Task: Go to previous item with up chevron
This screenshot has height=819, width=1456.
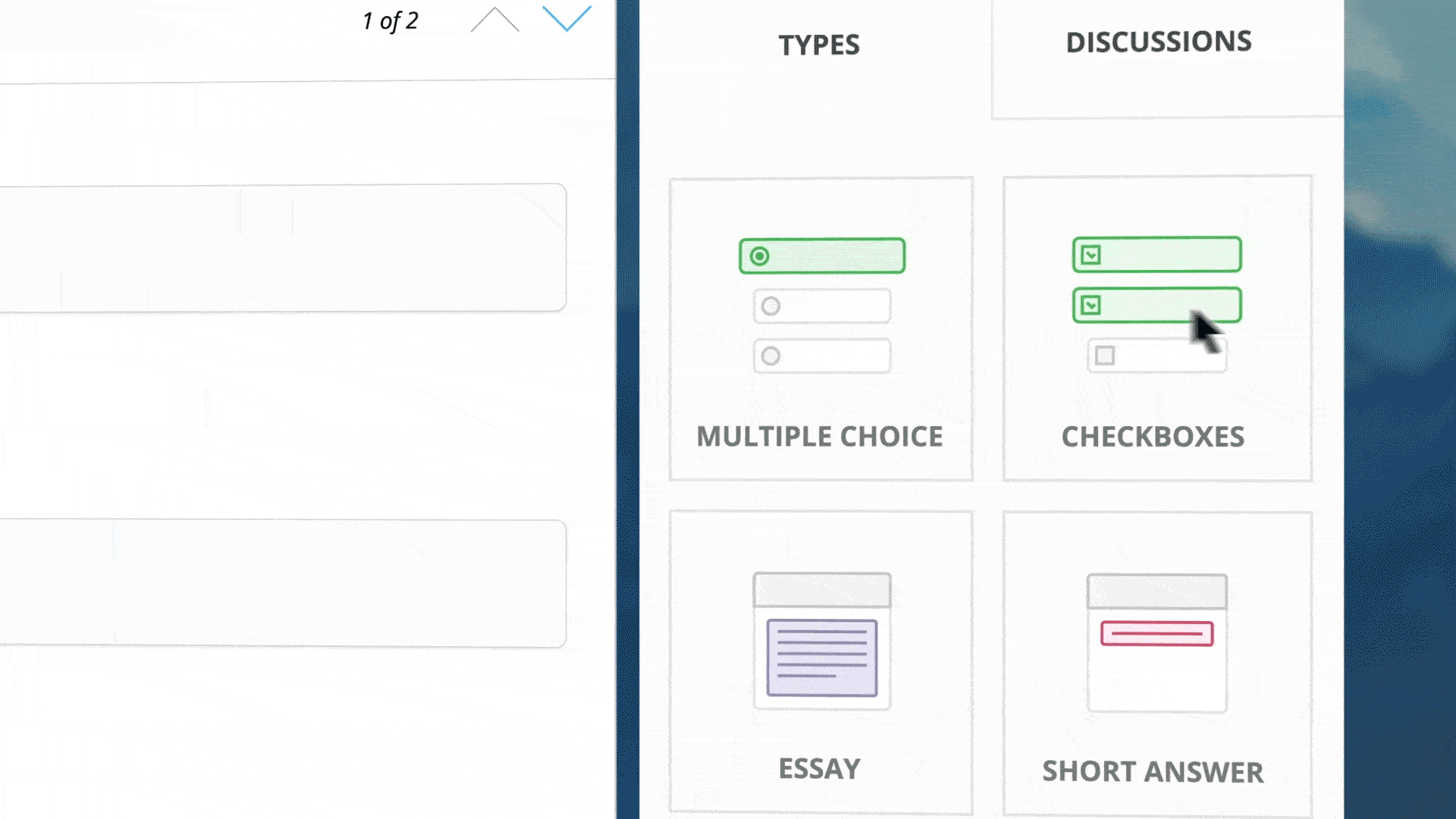Action: coord(494,20)
